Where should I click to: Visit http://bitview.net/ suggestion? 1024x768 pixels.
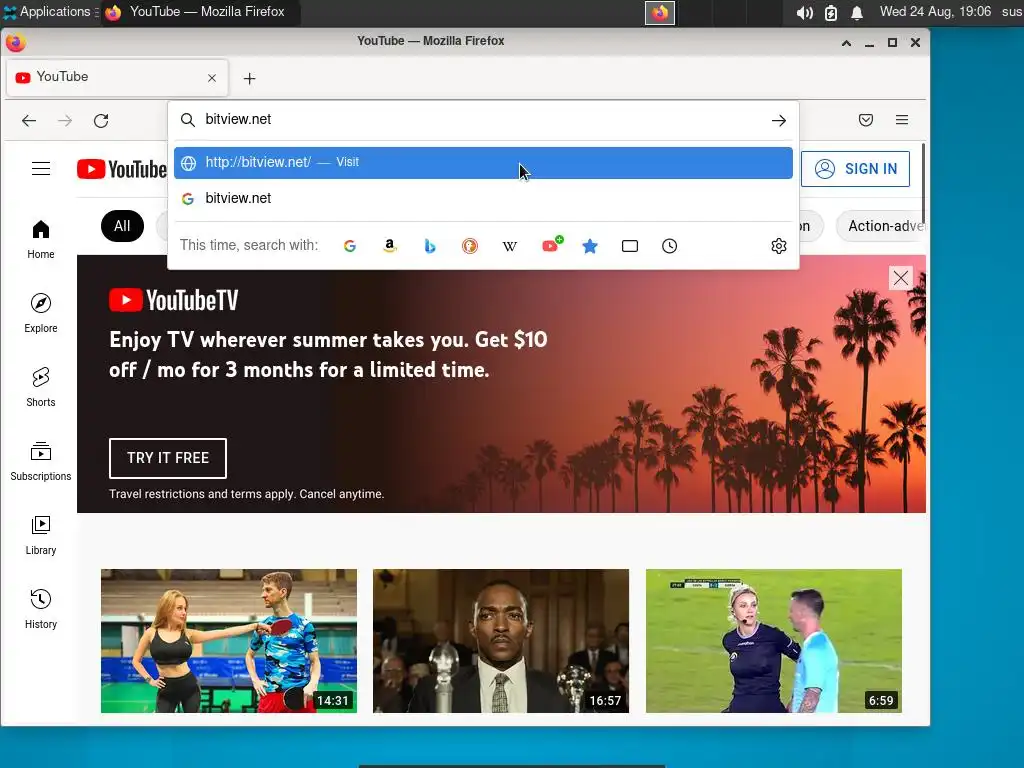(483, 163)
